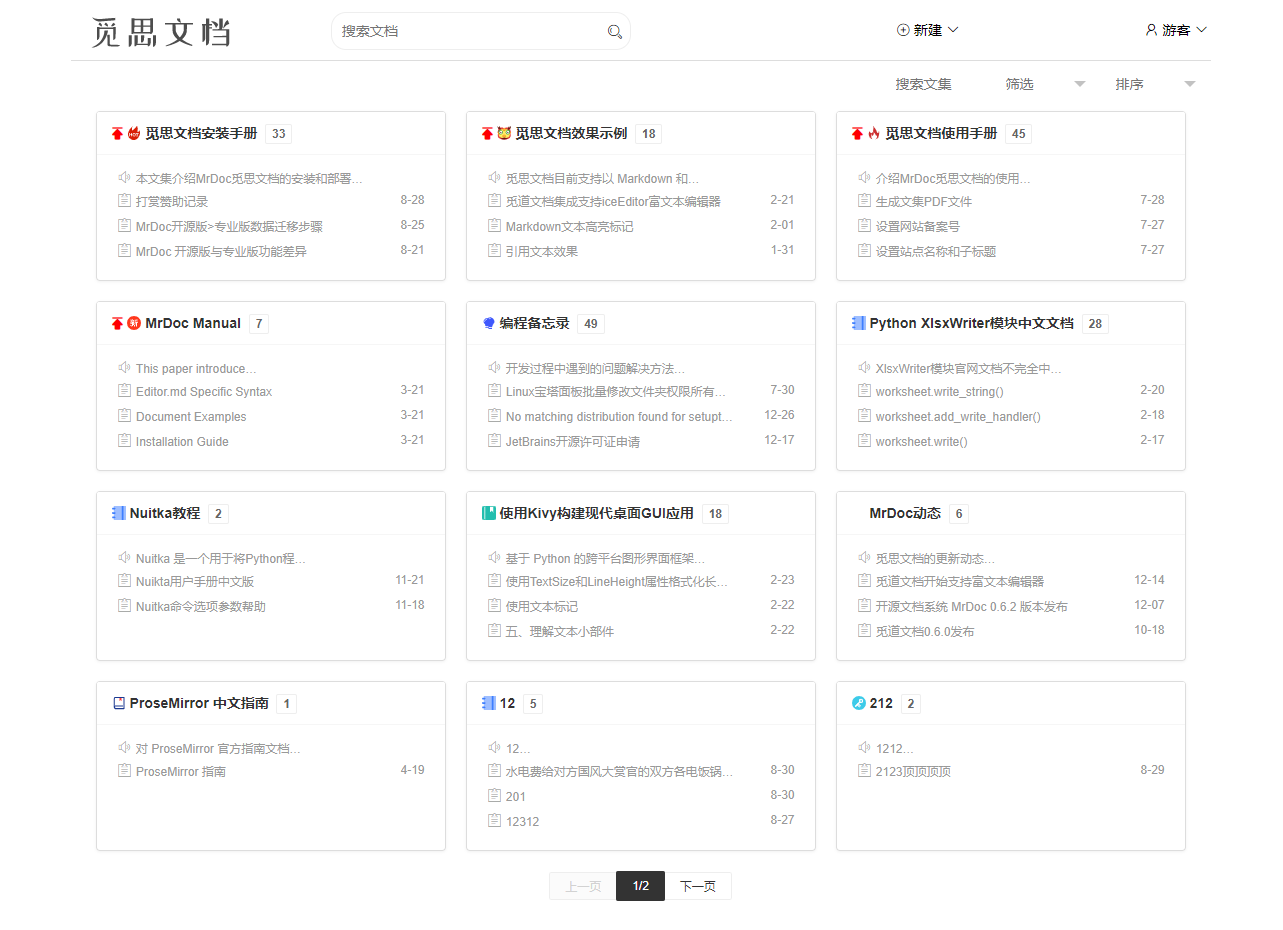Click the notebook icon beside Python XlsxWriter
Screen dimensions: 1283x930
click(858, 323)
